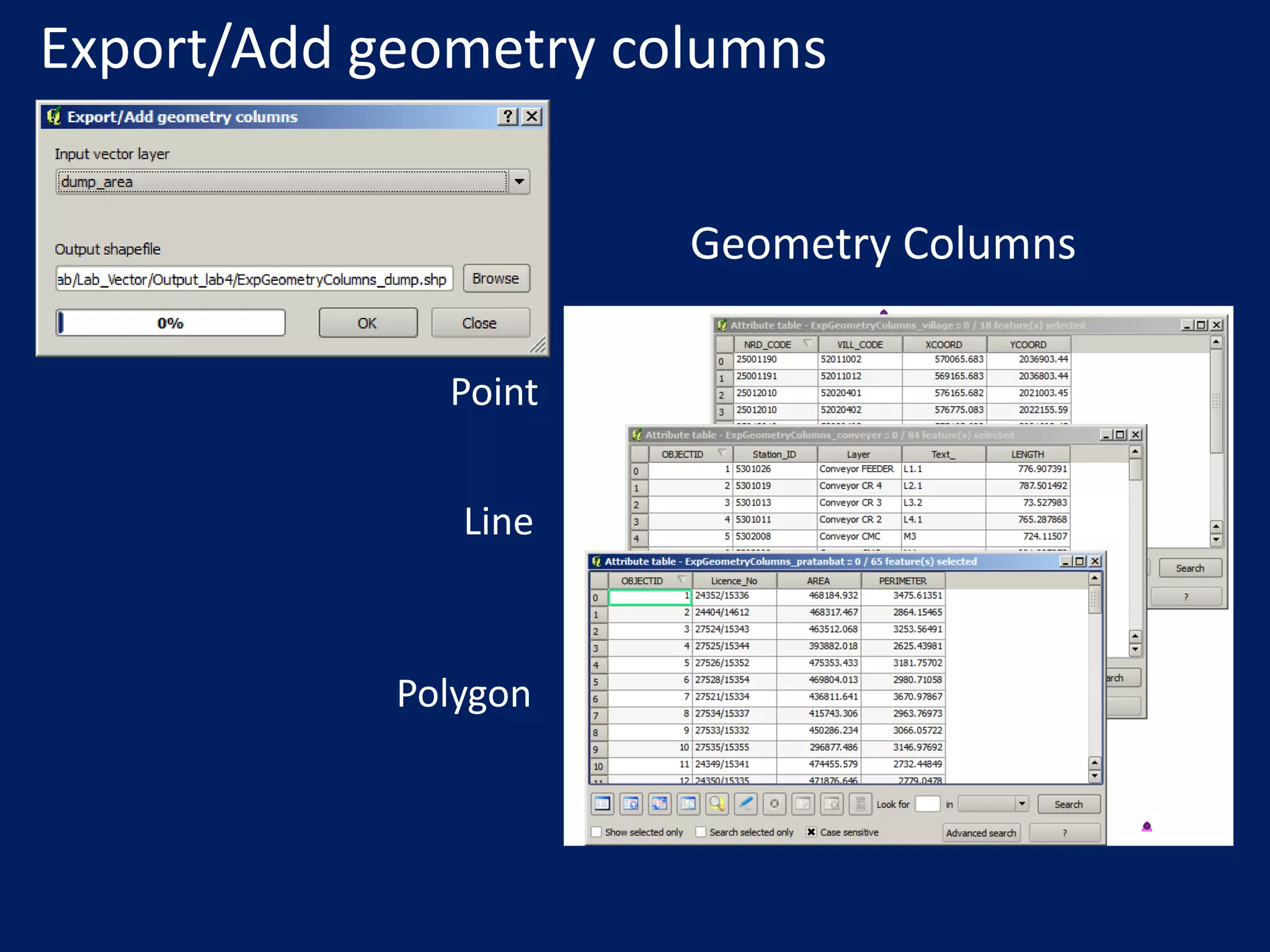Click the Station_ID column header
This screenshot has width=1270, height=952.
pos(775,454)
